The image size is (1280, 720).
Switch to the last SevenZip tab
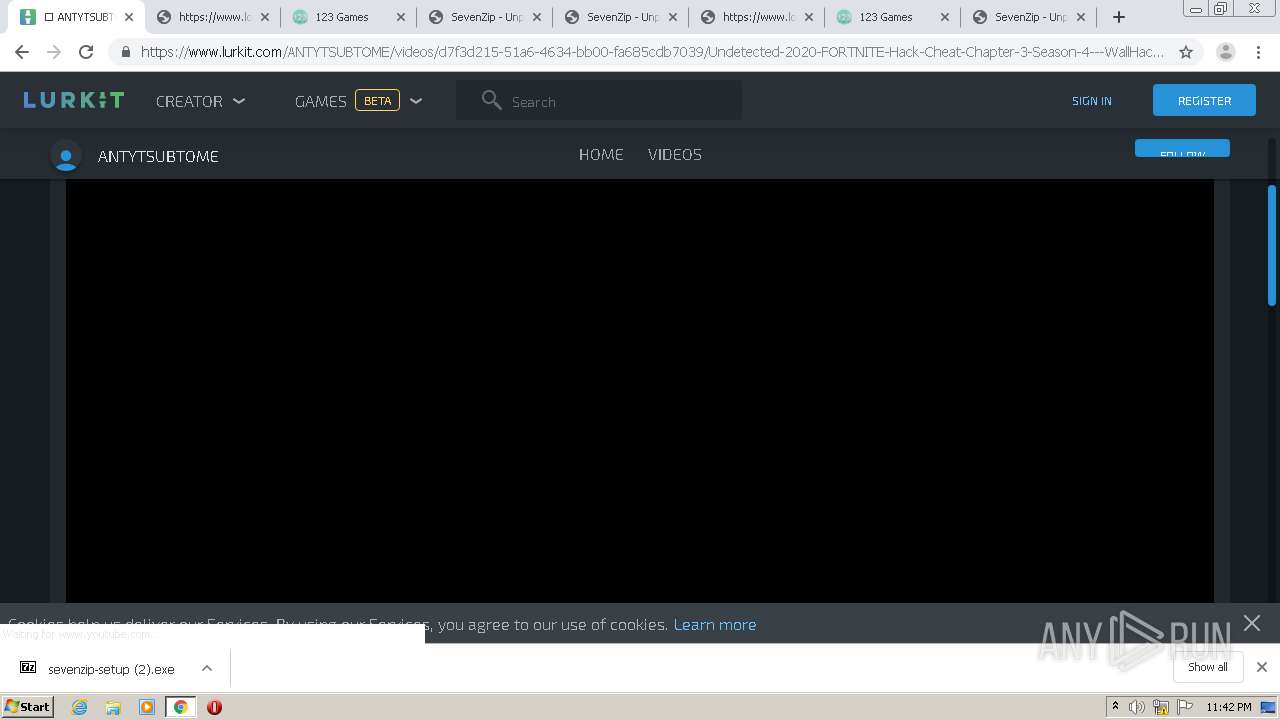tap(1028, 17)
